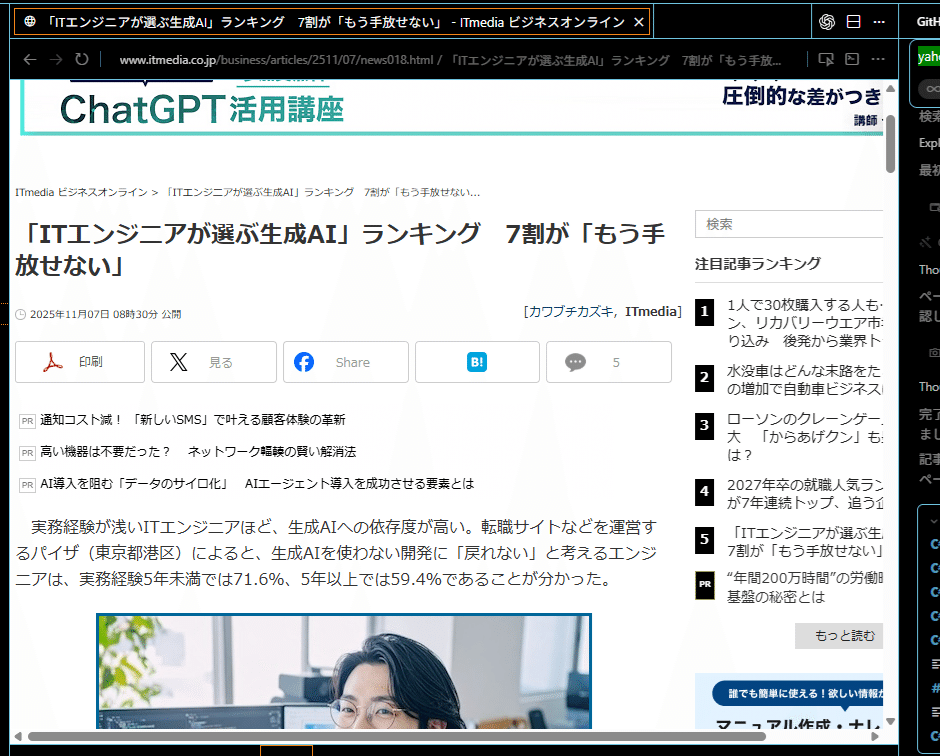Click the 検索 search field
Image resolution: width=940 pixels, height=756 pixels.
pyautogui.click(x=789, y=224)
